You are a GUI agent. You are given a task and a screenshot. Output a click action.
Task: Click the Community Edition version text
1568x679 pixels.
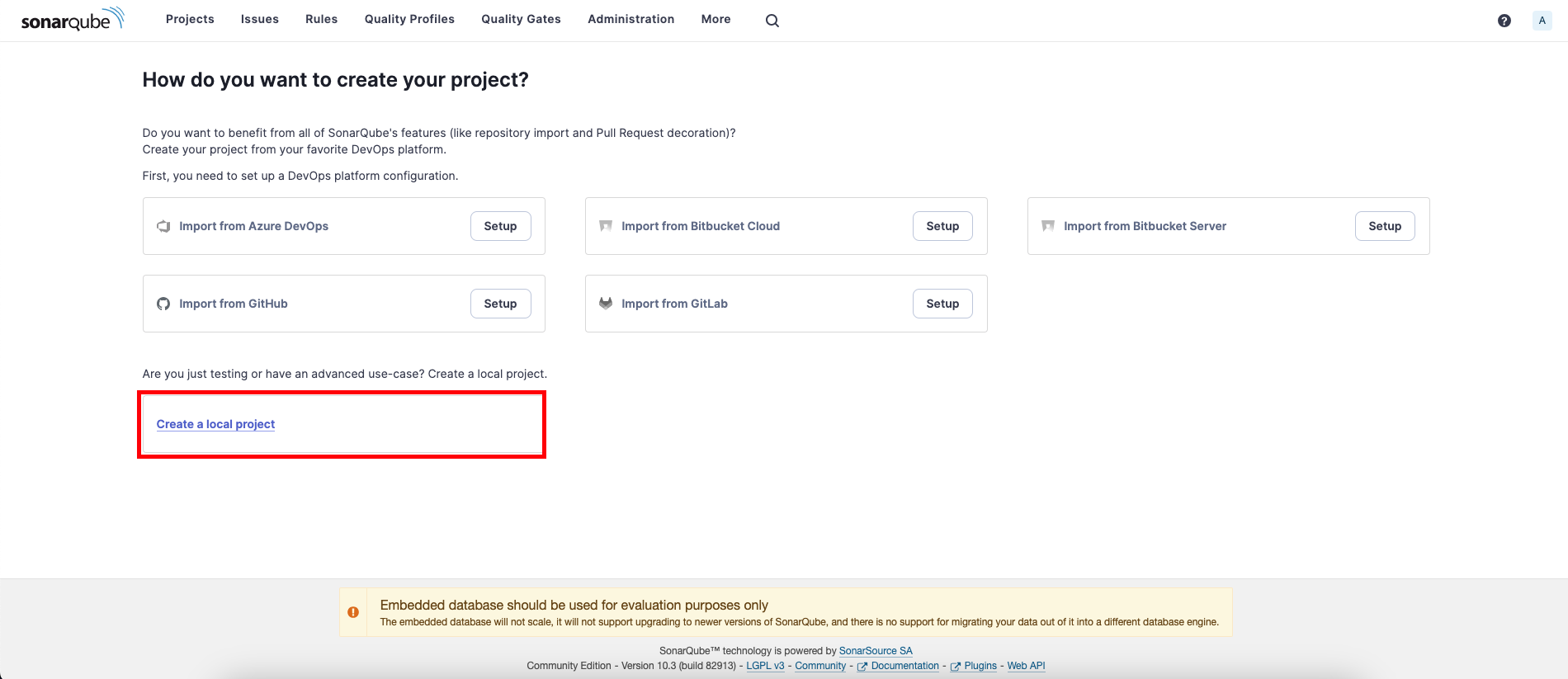[631, 666]
